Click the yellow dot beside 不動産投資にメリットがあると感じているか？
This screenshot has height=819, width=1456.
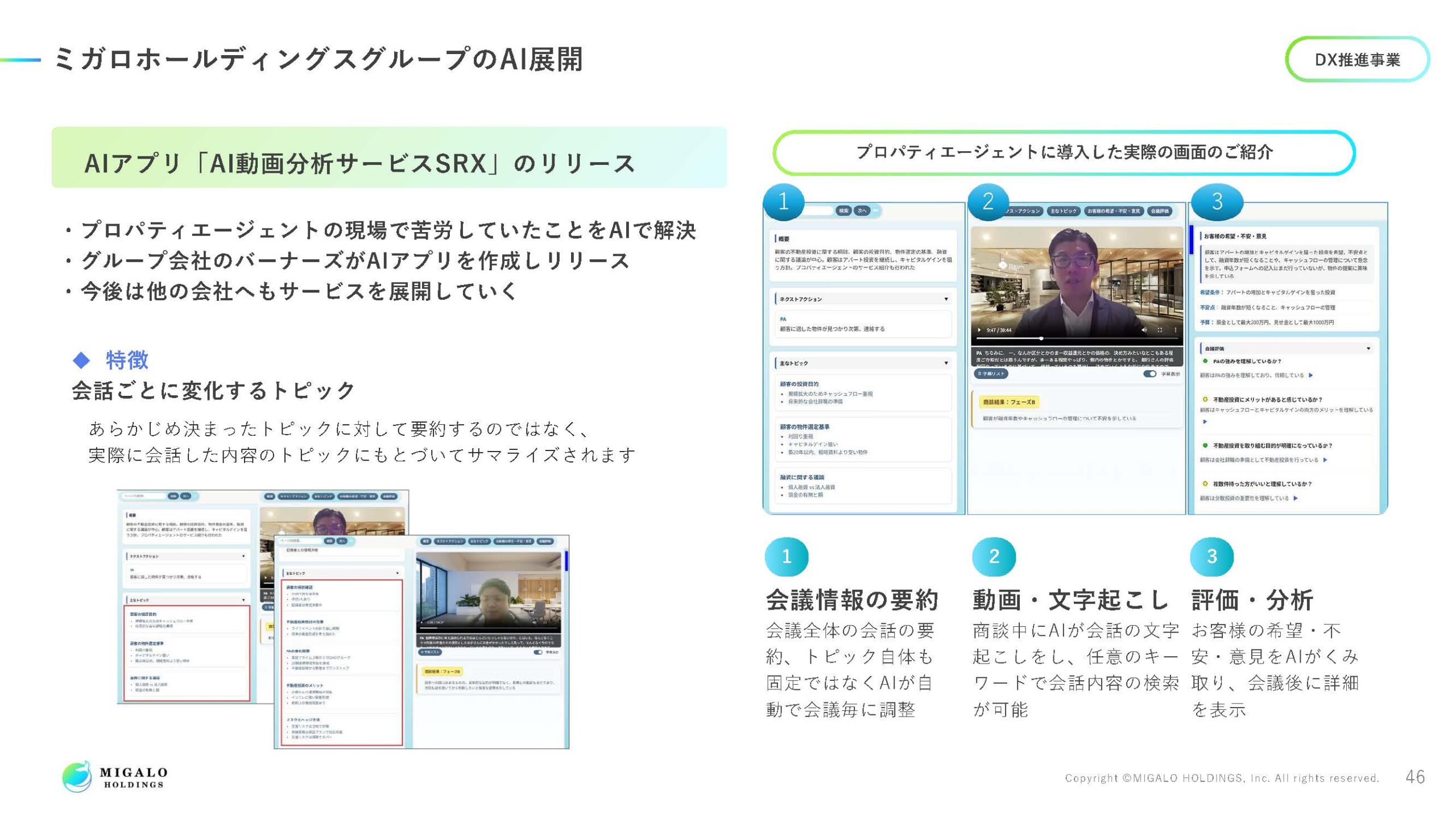click(1205, 399)
